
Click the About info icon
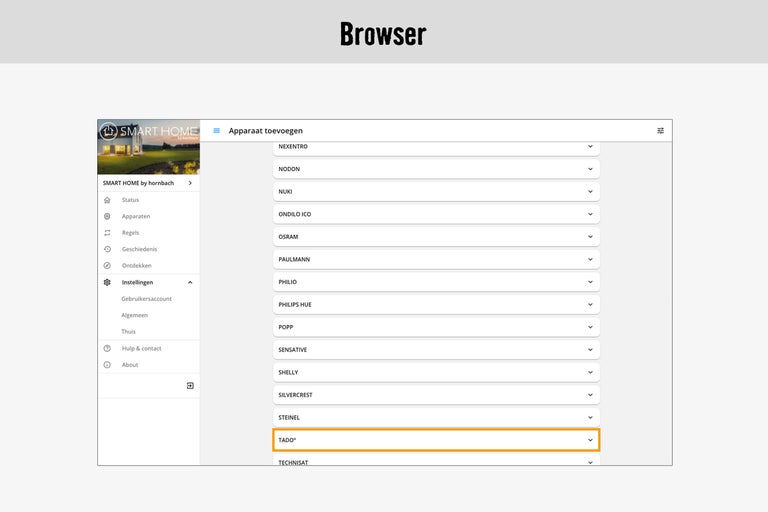pos(107,365)
